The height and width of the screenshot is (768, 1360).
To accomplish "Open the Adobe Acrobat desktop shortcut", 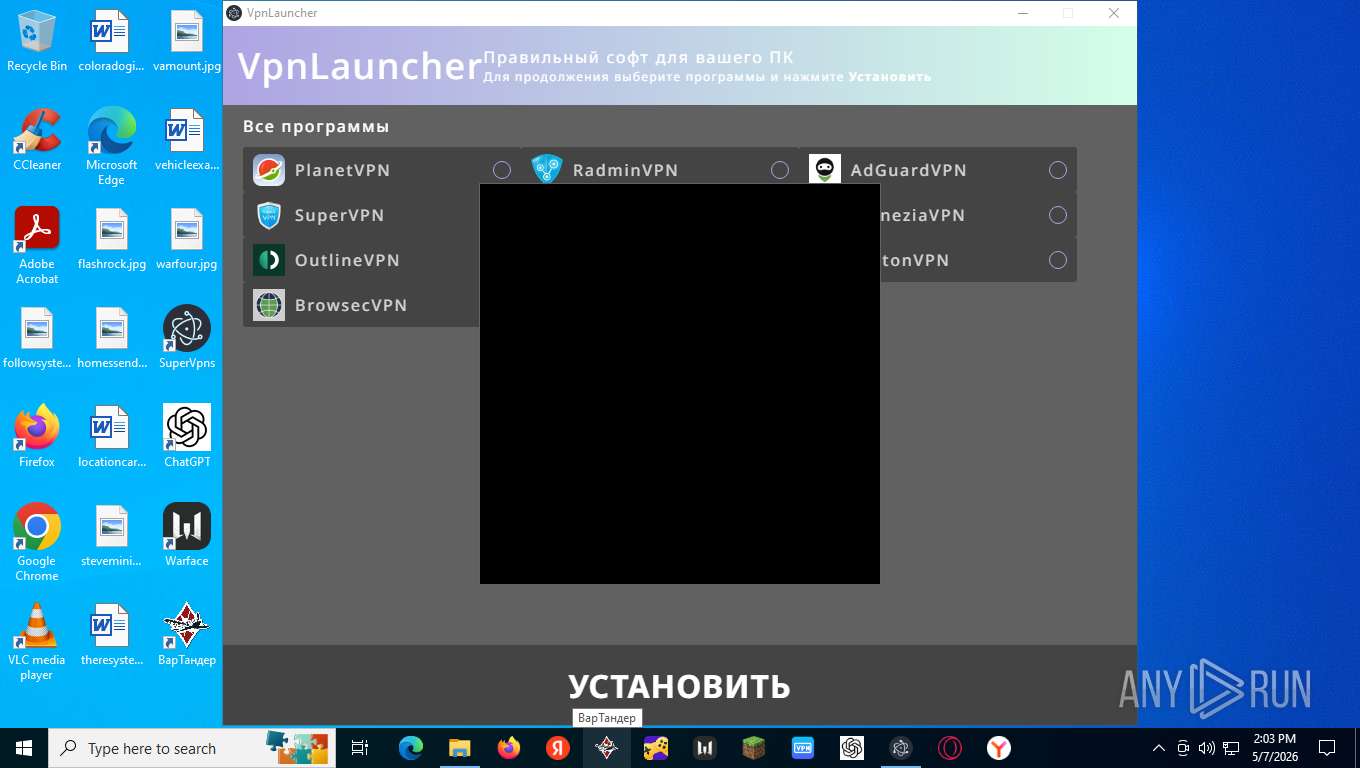I will click(37, 246).
